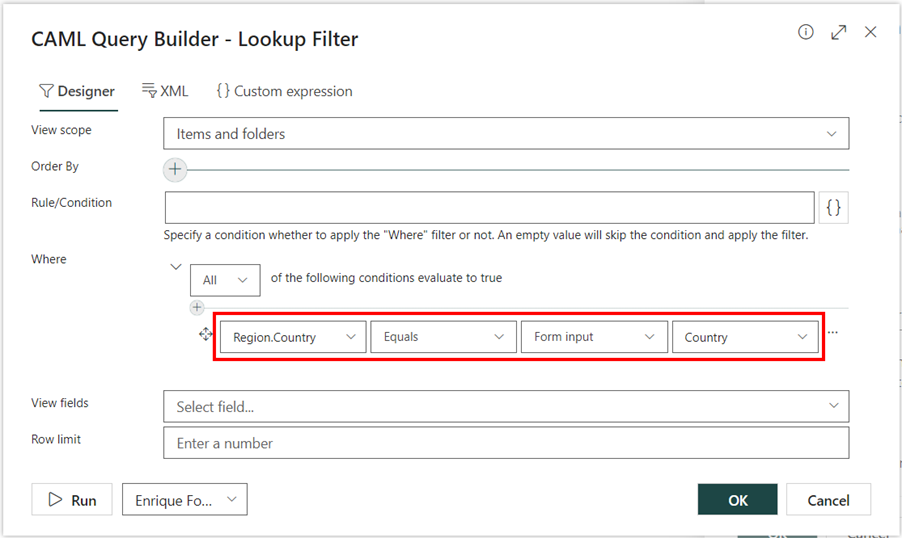This screenshot has width=902, height=538.
Task: Open the View scope dropdown
Action: pos(506,133)
